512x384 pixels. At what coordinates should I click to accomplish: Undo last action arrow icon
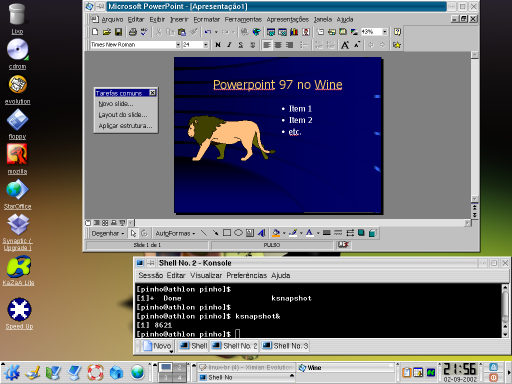[x=208, y=32]
